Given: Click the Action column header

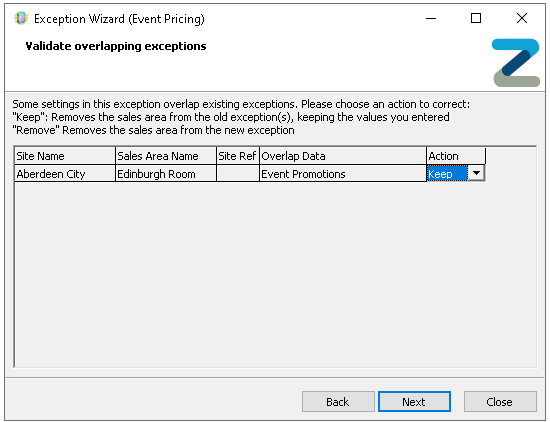Looking at the screenshot, I should click(x=456, y=156).
